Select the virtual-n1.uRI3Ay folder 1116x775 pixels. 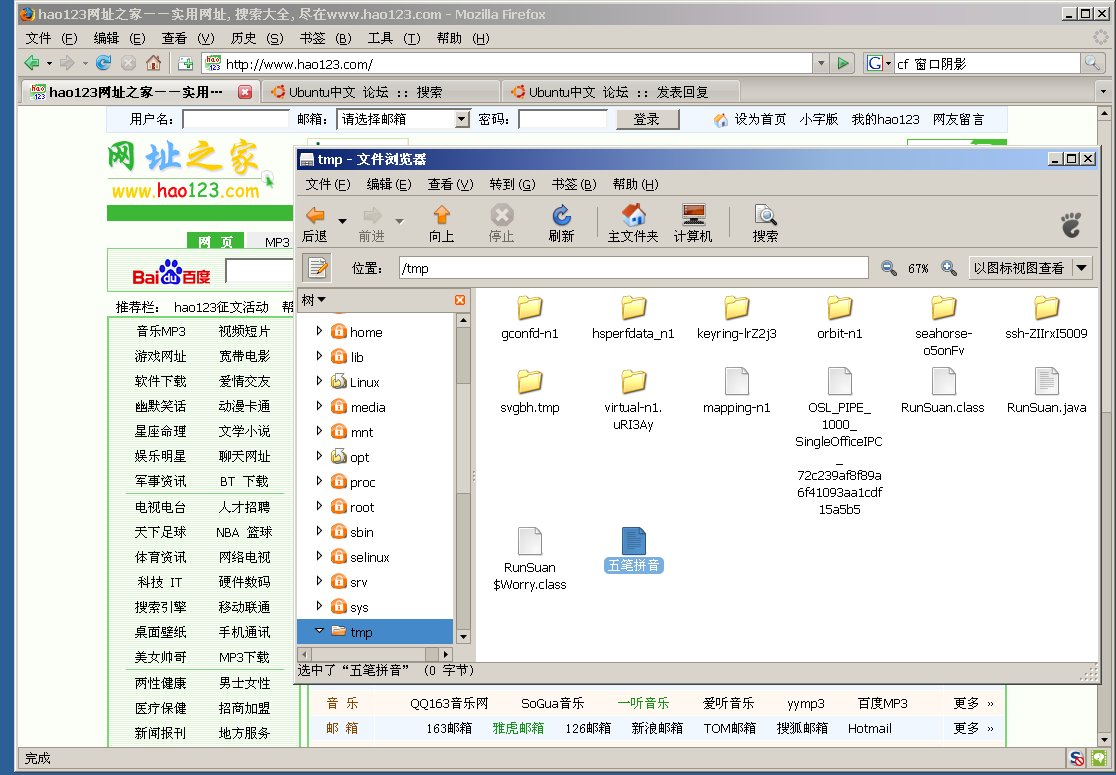tap(633, 381)
